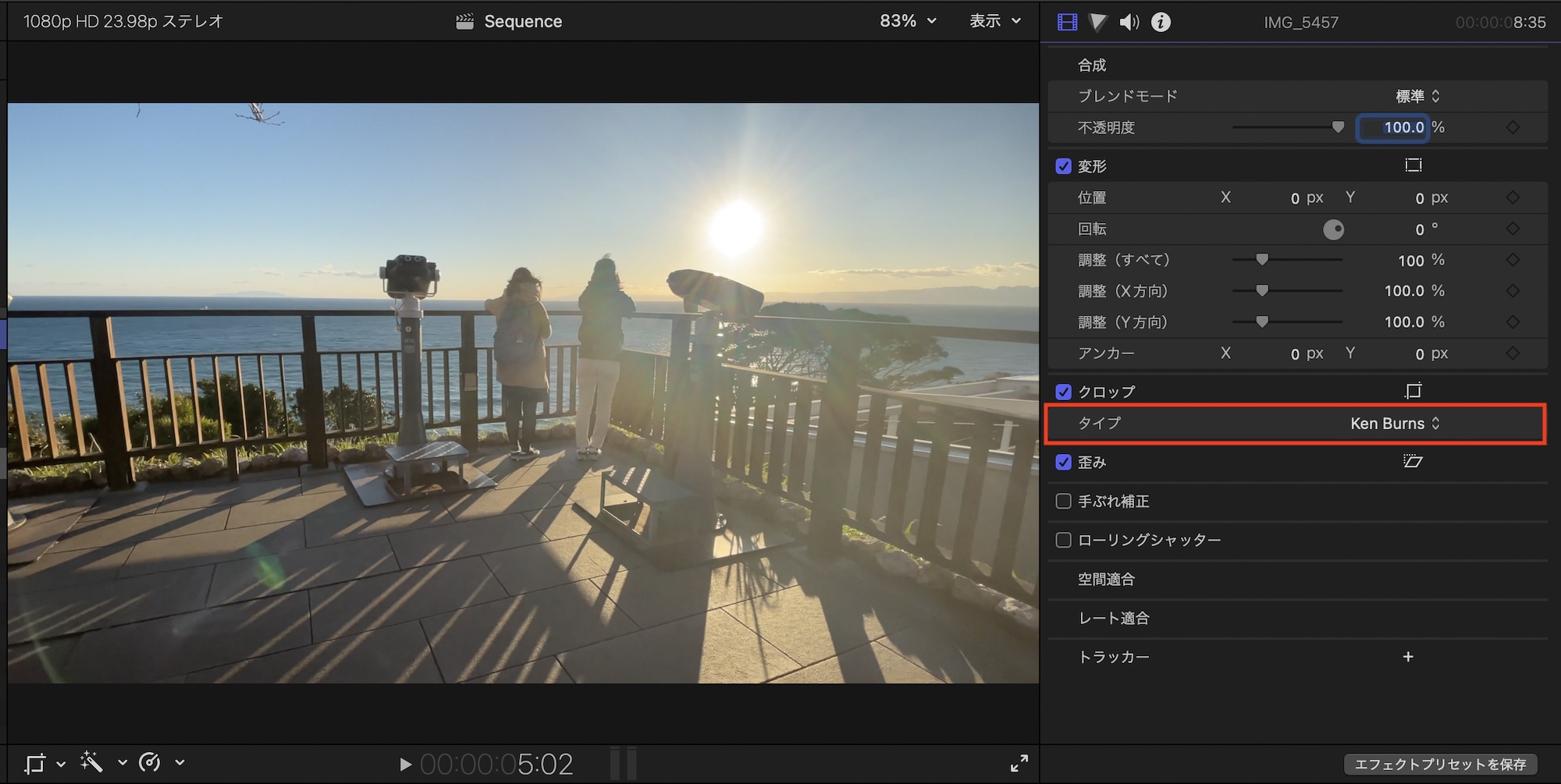Click the Distort on-screen controls icon

[1413, 462]
